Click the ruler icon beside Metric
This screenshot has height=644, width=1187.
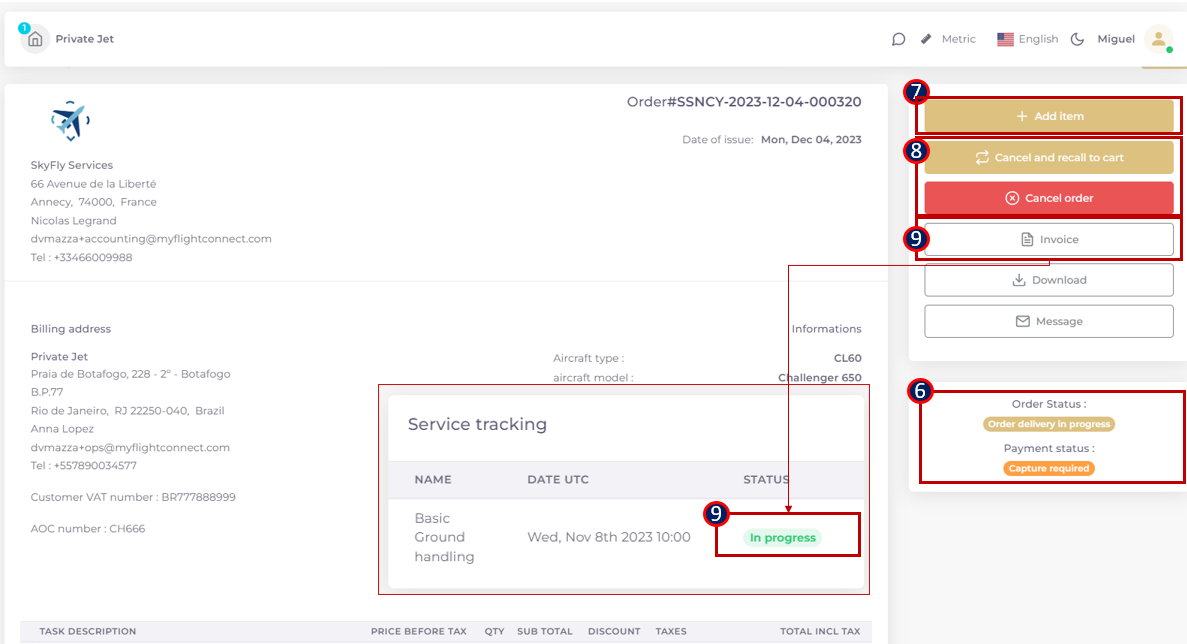926,39
